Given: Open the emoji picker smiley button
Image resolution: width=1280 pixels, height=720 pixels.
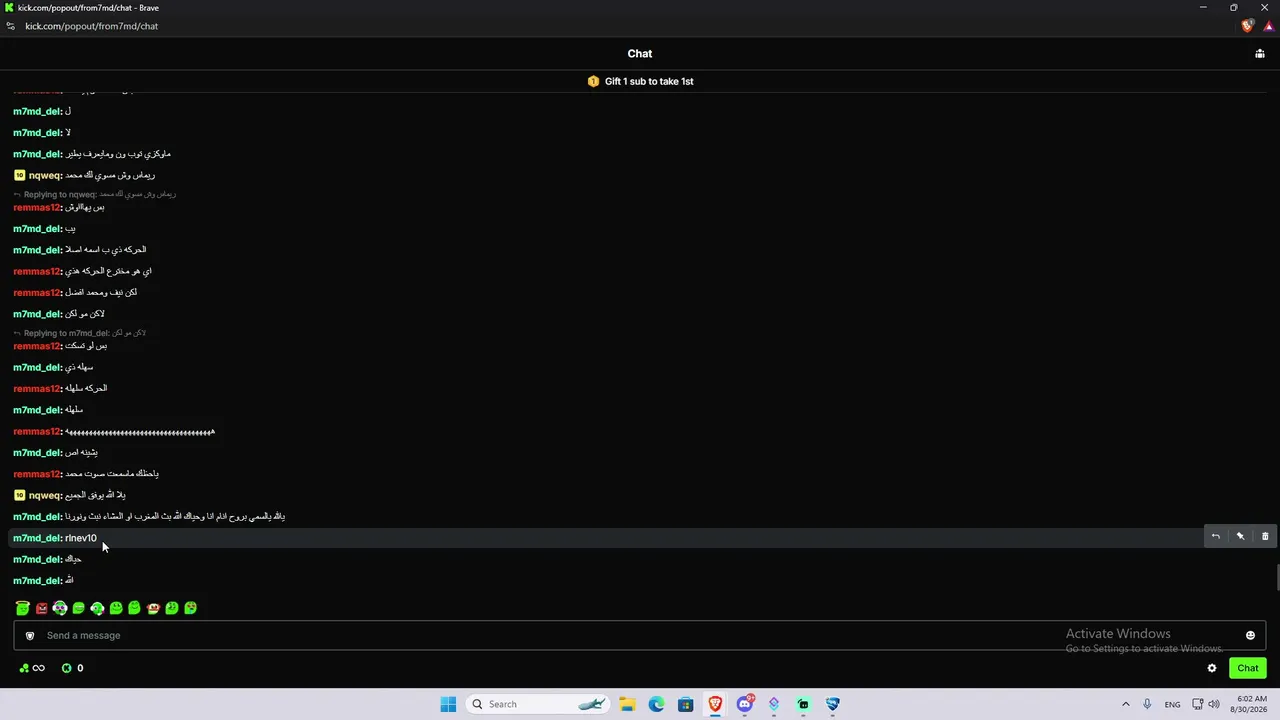Looking at the screenshot, I should click(x=1250, y=636).
